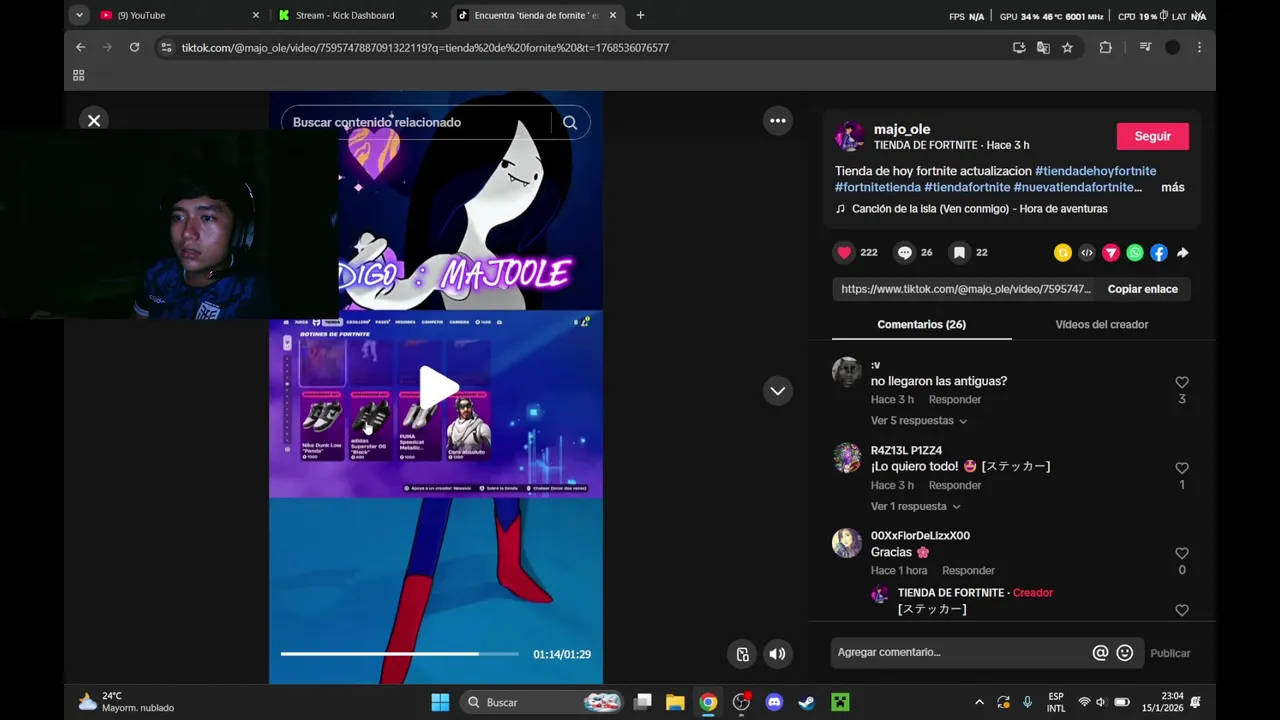Like the 'no llegaron las antiguas?' comment
Screen dimensions: 1280x720
click(x=1182, y=382)
